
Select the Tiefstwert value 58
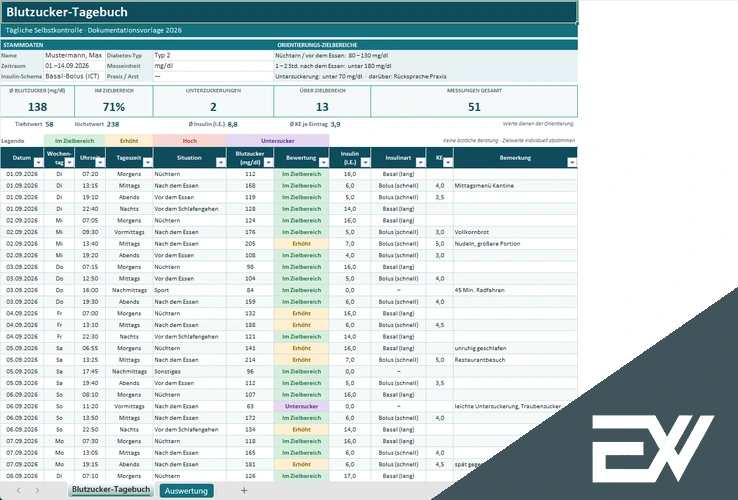49,124
